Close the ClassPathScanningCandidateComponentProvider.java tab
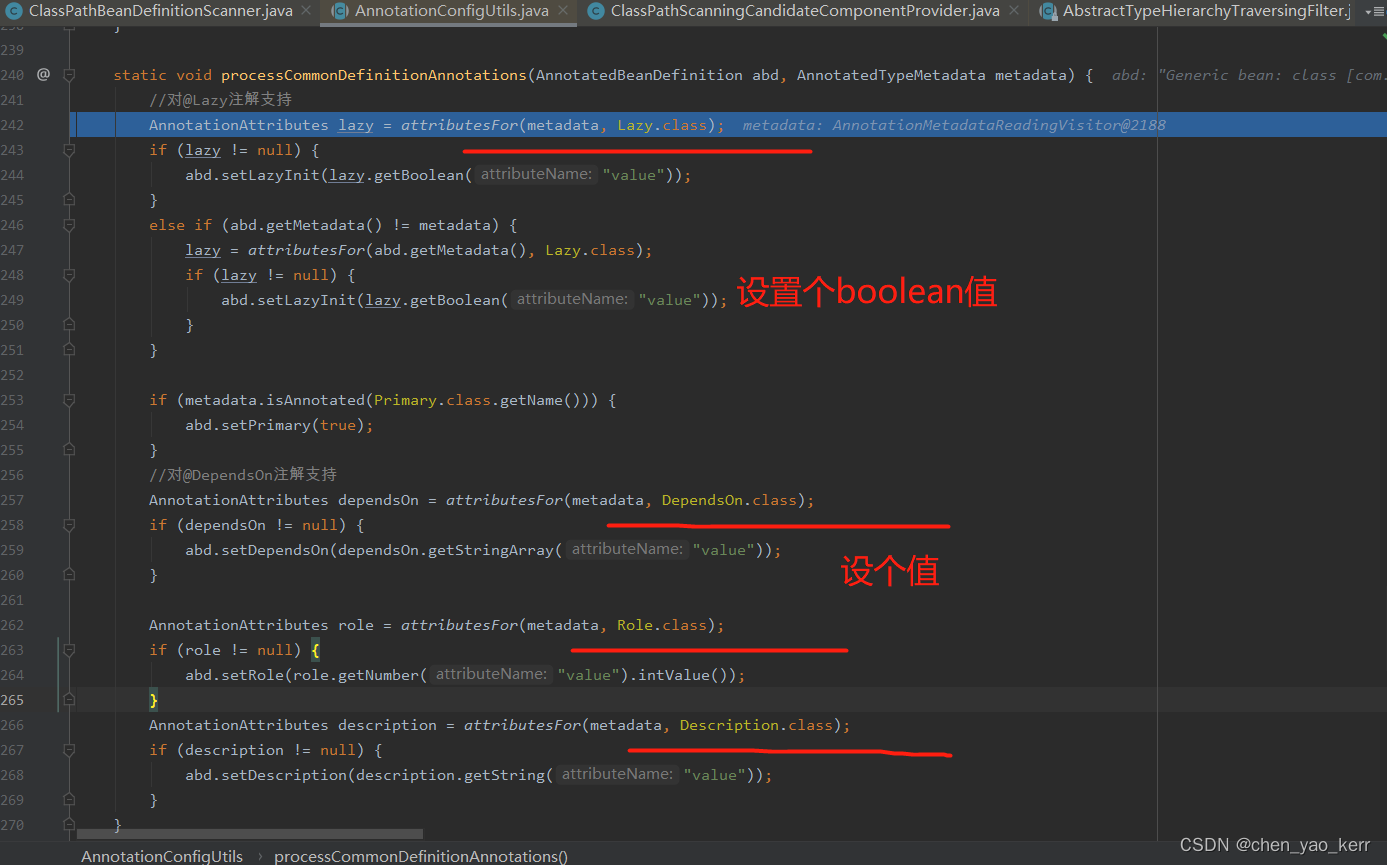Viewport: 1387px width, 865px height. [1015, 11]
